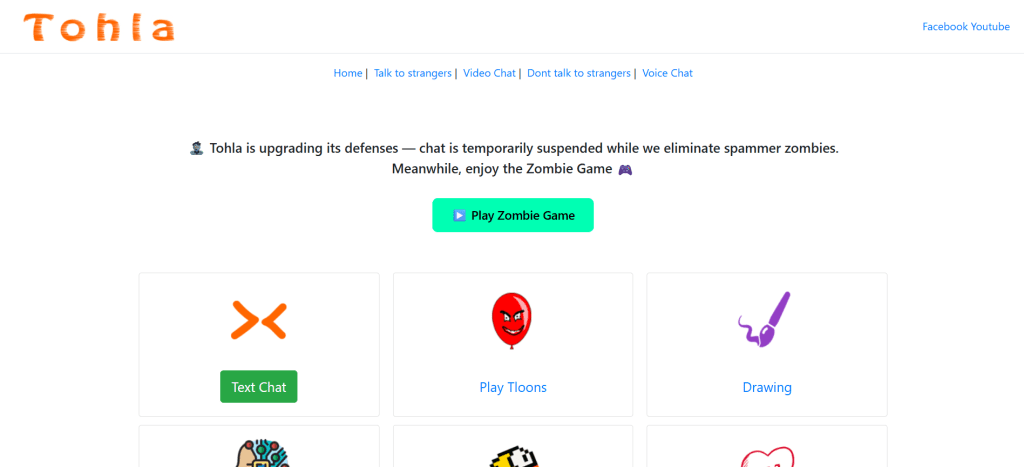The width and height of the screenshot is (1024, 467).
Task: Click the orange Text Chat arrows icon
Action: pyautogui.click(x=259, y=321)
